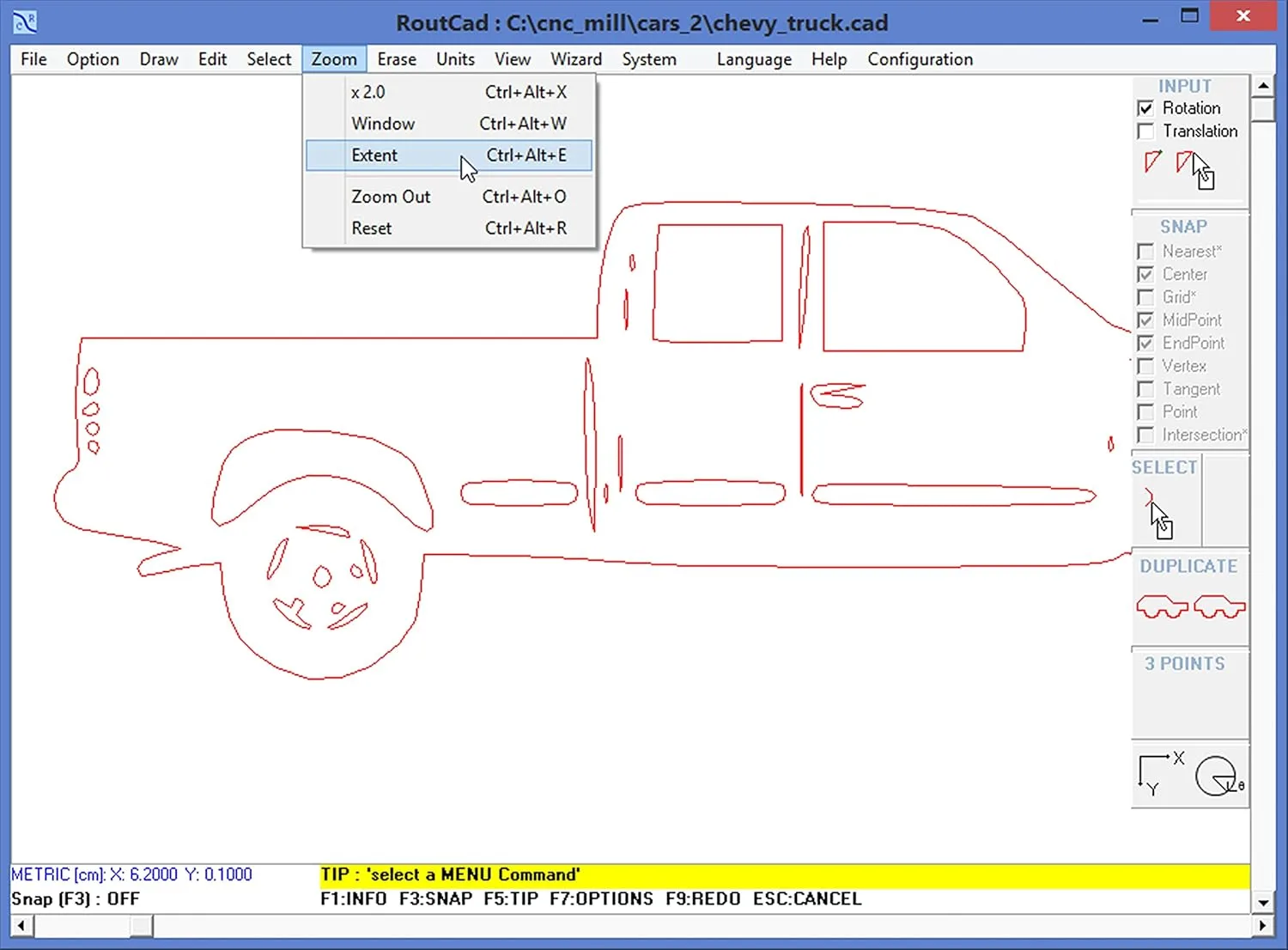Choose Reset in the Zoom dropdown
The height and width of the screenshot is (950, 1288).
click(x=372, y=228)
